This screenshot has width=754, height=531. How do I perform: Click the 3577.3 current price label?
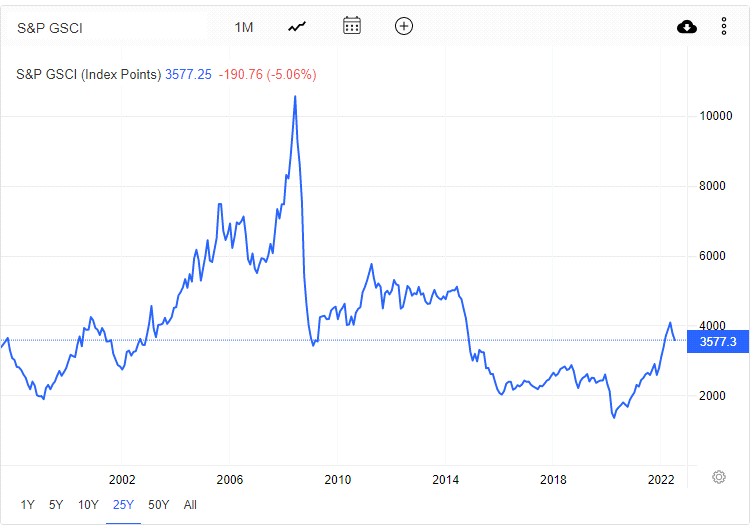pyautogui.click(x=719, y=341)
